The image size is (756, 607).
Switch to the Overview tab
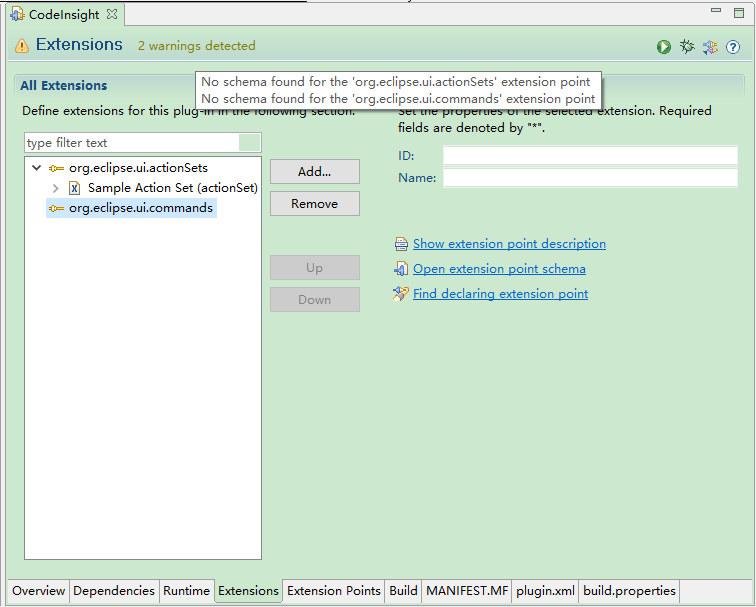pyautogui.click(x=39, y=591)
